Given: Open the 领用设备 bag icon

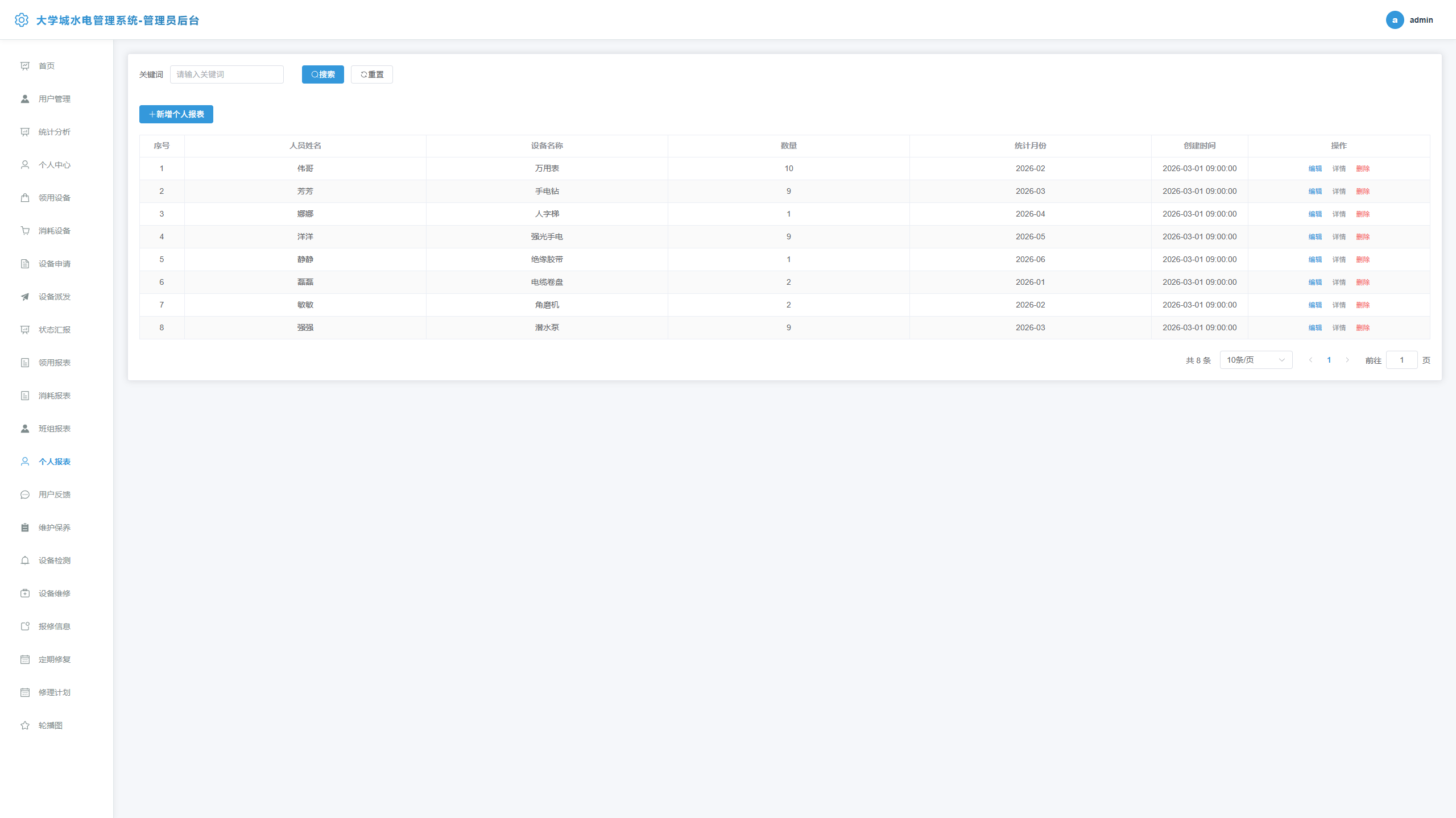Looking at the screenshot, I should point(25,198).
